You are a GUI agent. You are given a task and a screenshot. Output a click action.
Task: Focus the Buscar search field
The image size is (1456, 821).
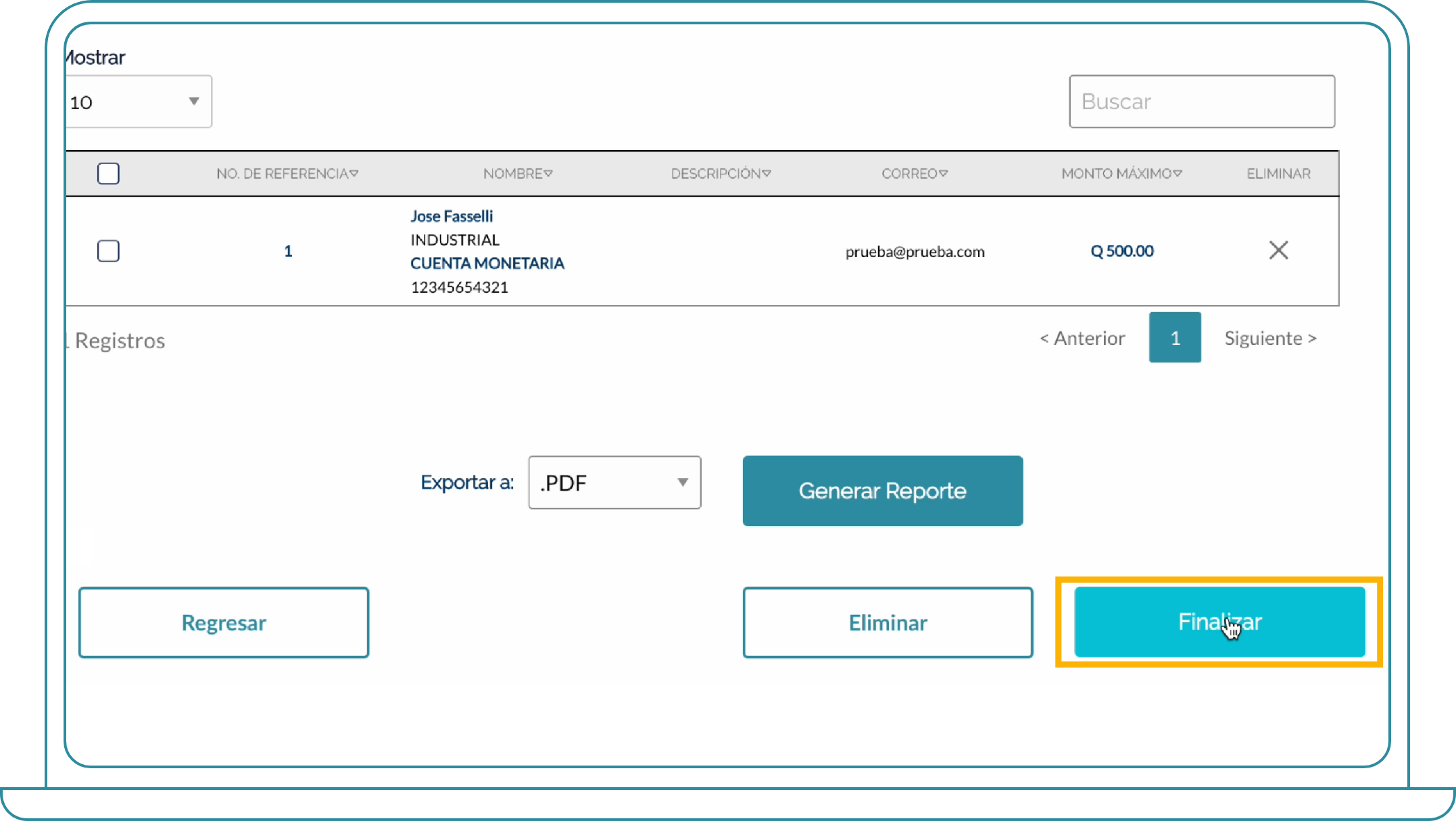click(x=1202, y=101)
